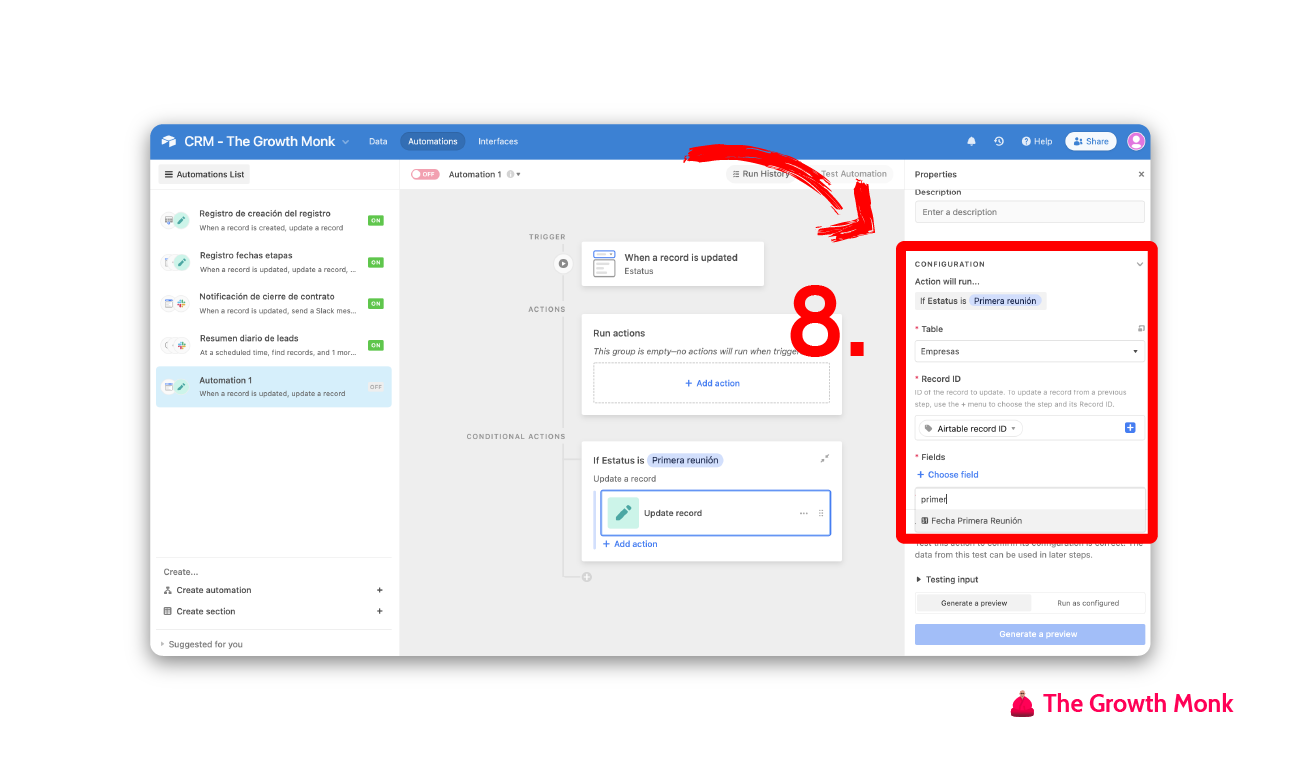Image resolution: width=1301 pixels, height=781 pixels.
Task: Open the Help menu
Action: tap(1037, 142)
